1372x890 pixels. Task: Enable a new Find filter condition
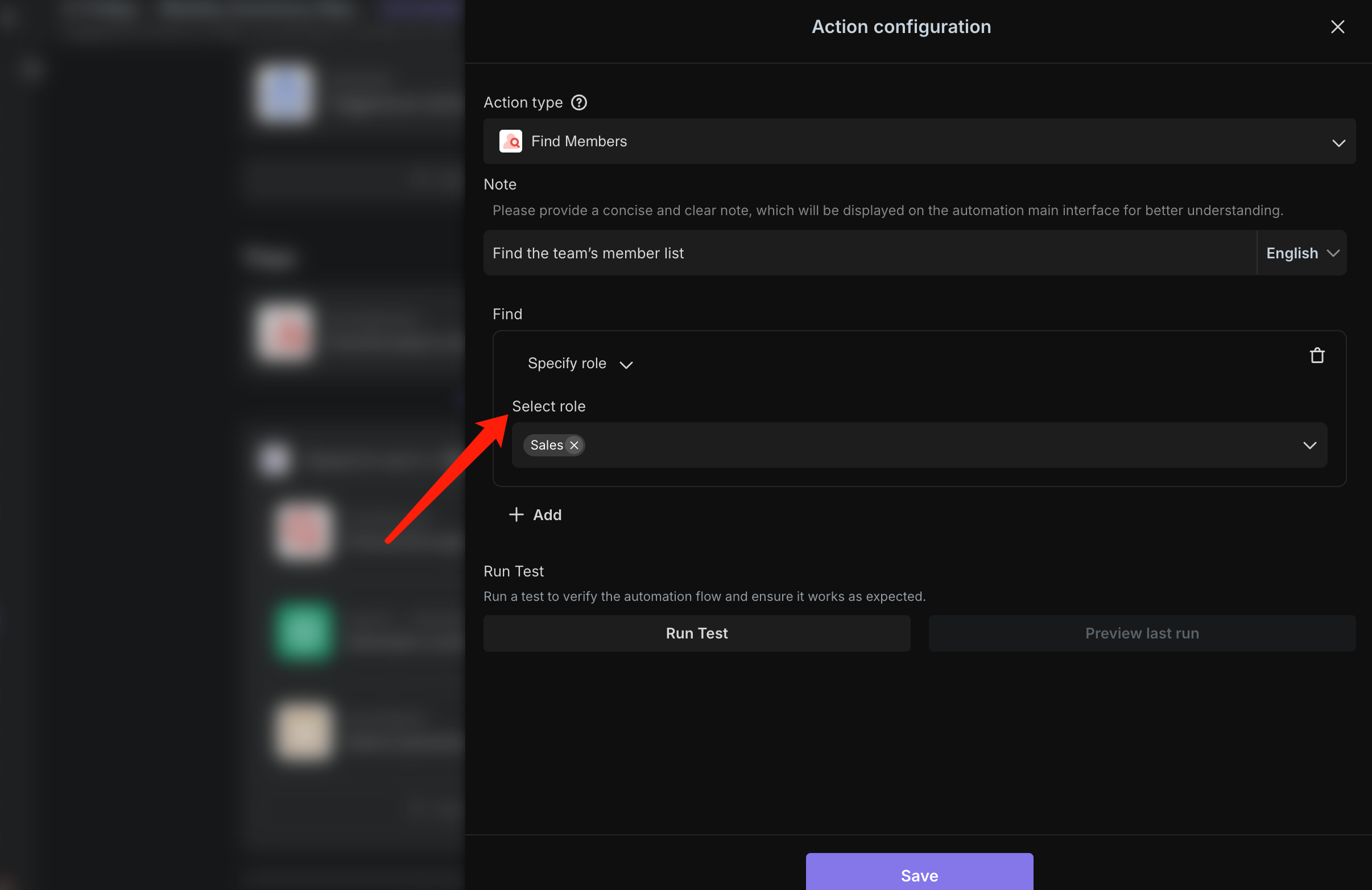point(535,514)
